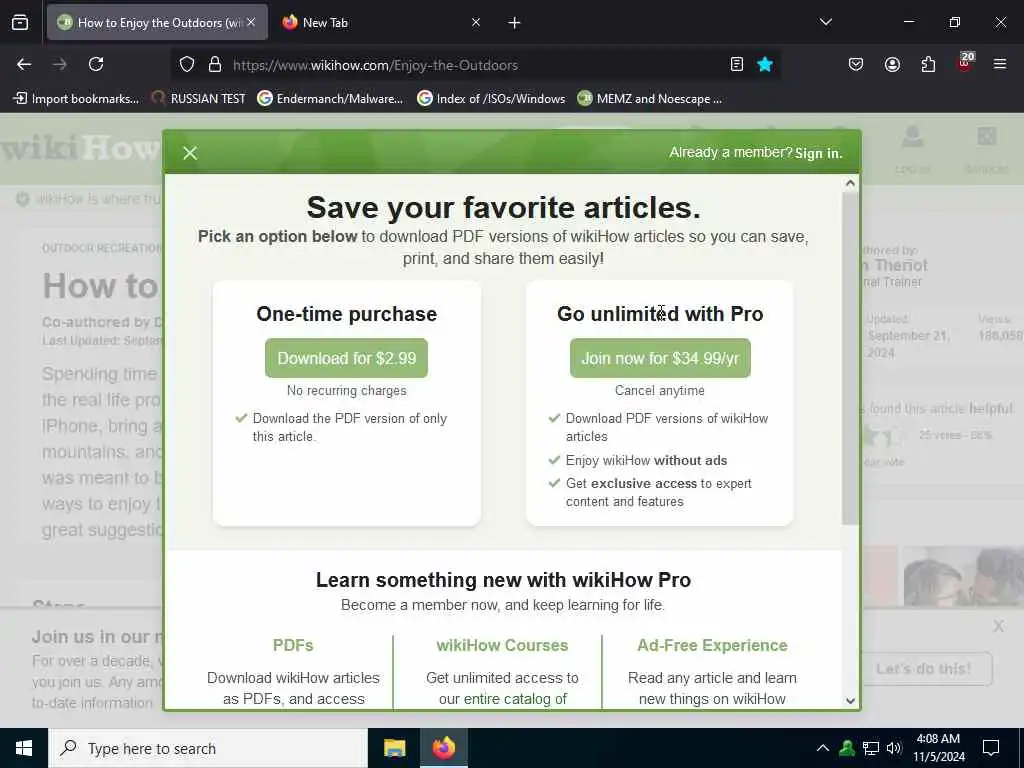Reload the current page
1024x768 pixels.
click(96, 64)
